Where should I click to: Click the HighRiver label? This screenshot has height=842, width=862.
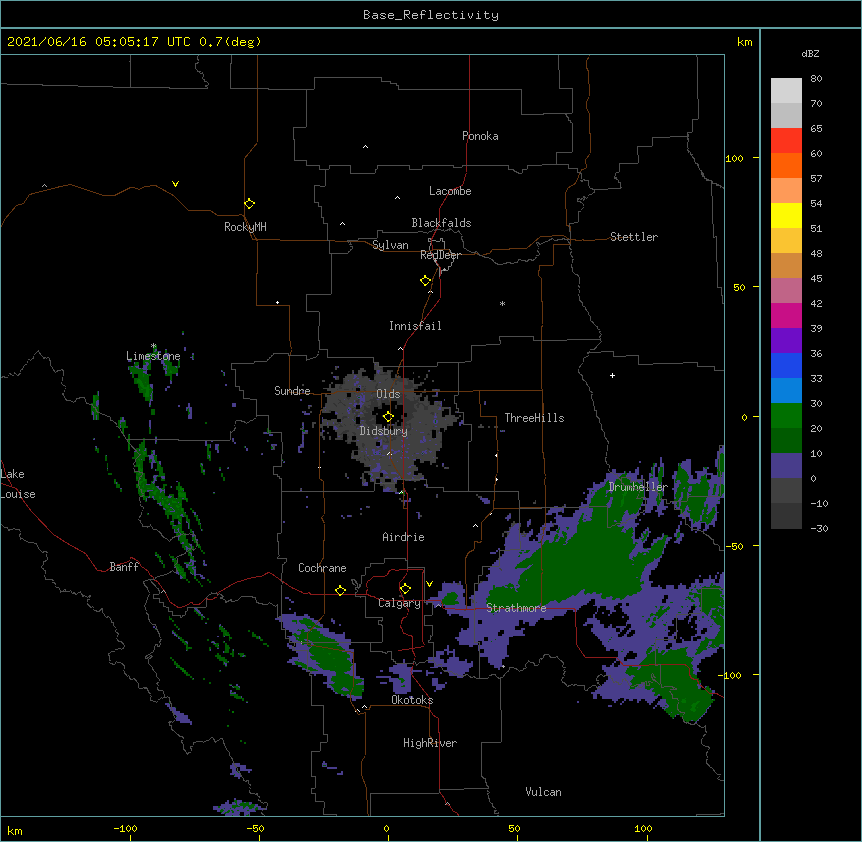pos(430,743)
